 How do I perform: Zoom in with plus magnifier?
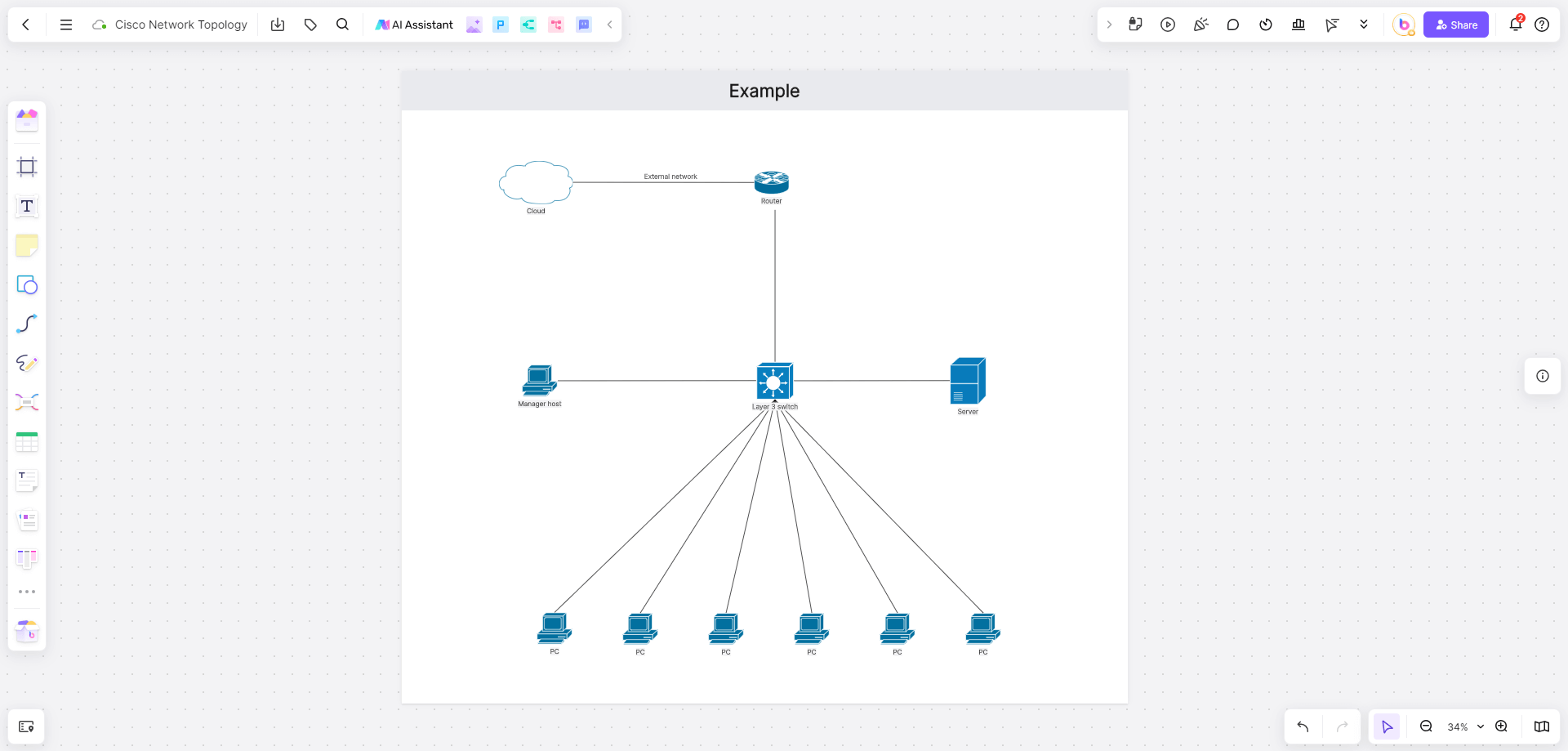pyautogui.click(x=1501, y=726)
